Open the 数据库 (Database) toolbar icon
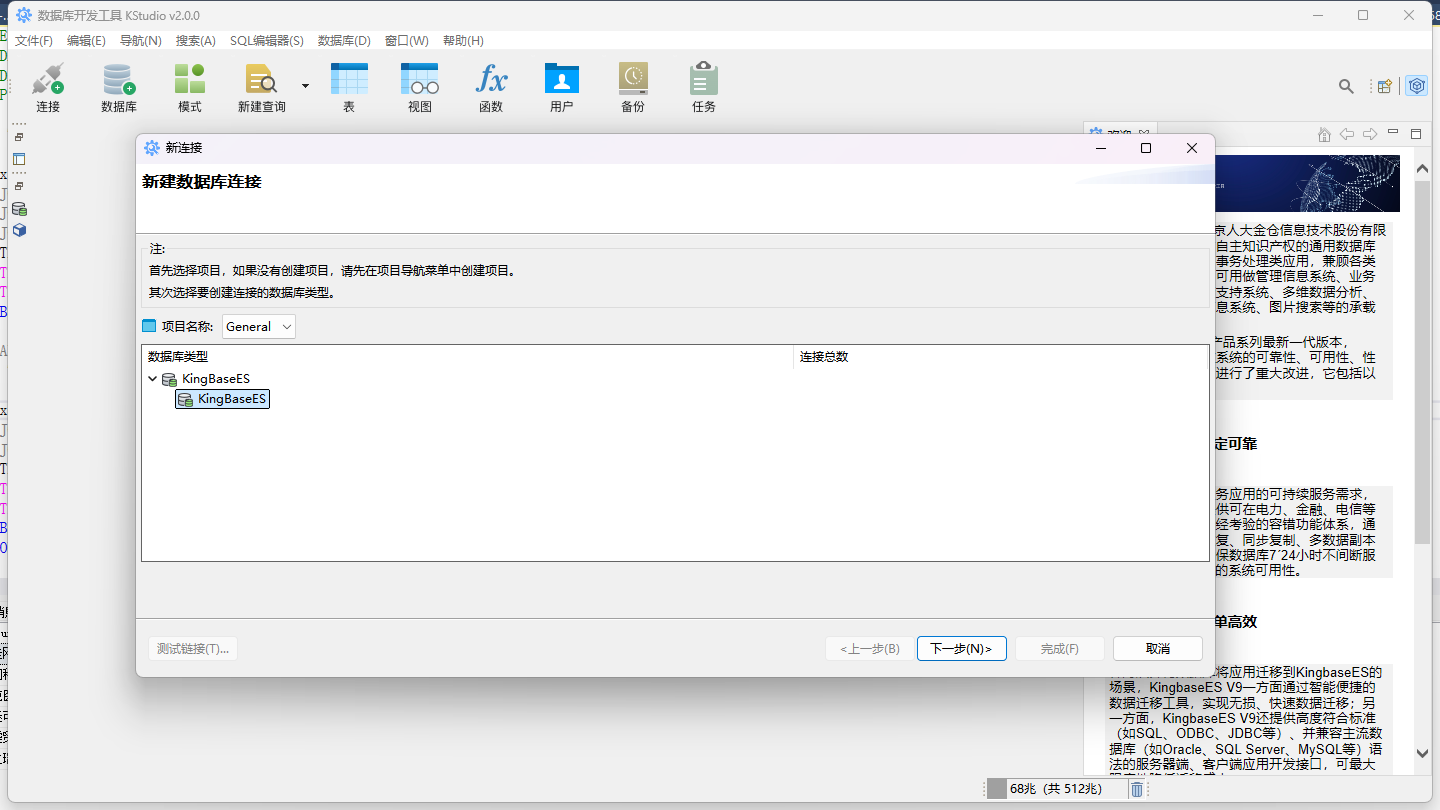 (x=118, y=80)
